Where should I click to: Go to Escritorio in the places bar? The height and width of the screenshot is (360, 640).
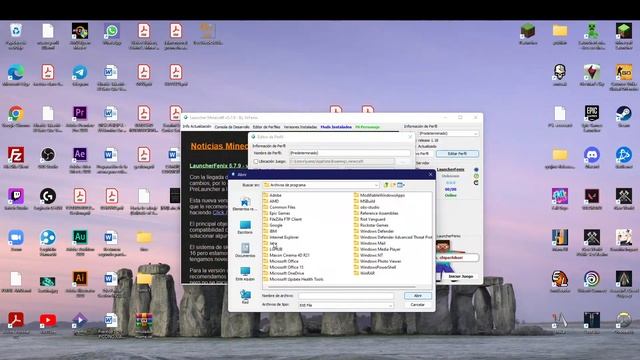pos(245,227)
